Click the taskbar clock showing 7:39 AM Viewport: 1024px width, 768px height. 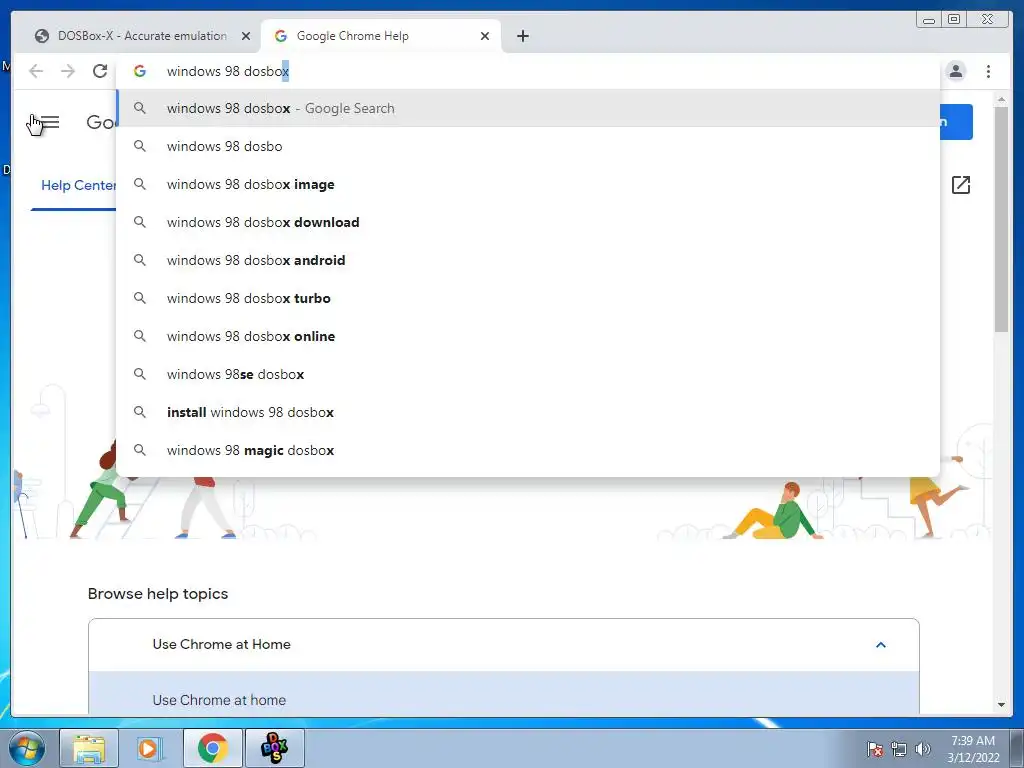(973, 749)
